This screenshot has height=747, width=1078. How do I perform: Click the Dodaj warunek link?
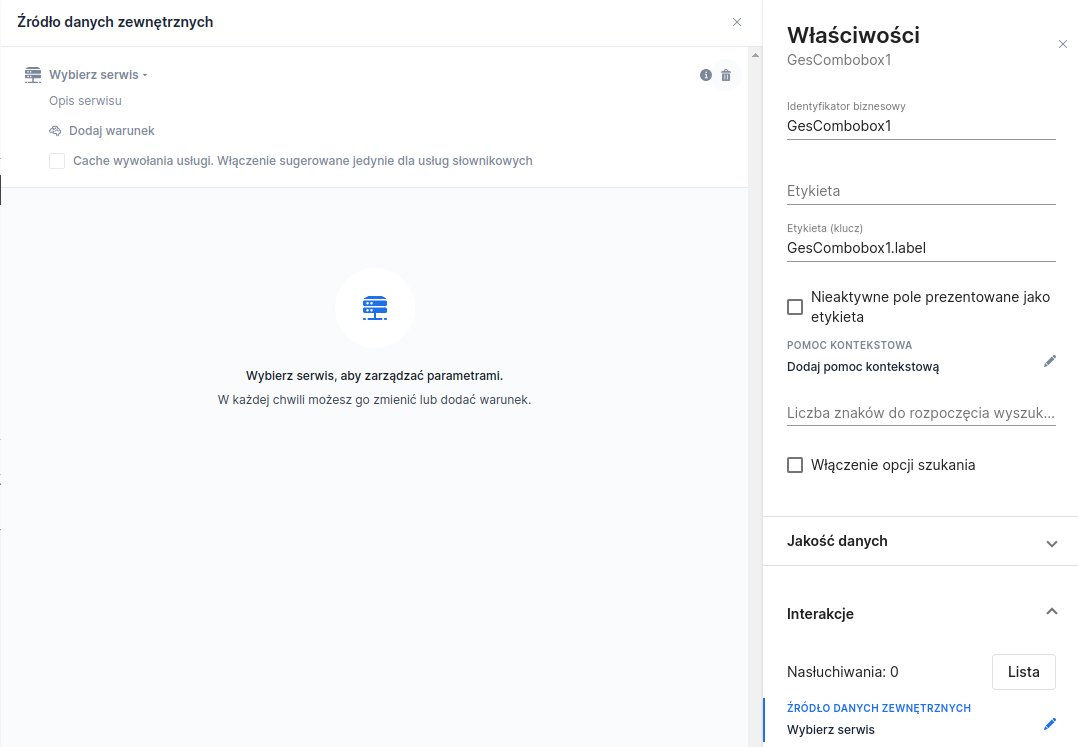[x=111, y=131]
